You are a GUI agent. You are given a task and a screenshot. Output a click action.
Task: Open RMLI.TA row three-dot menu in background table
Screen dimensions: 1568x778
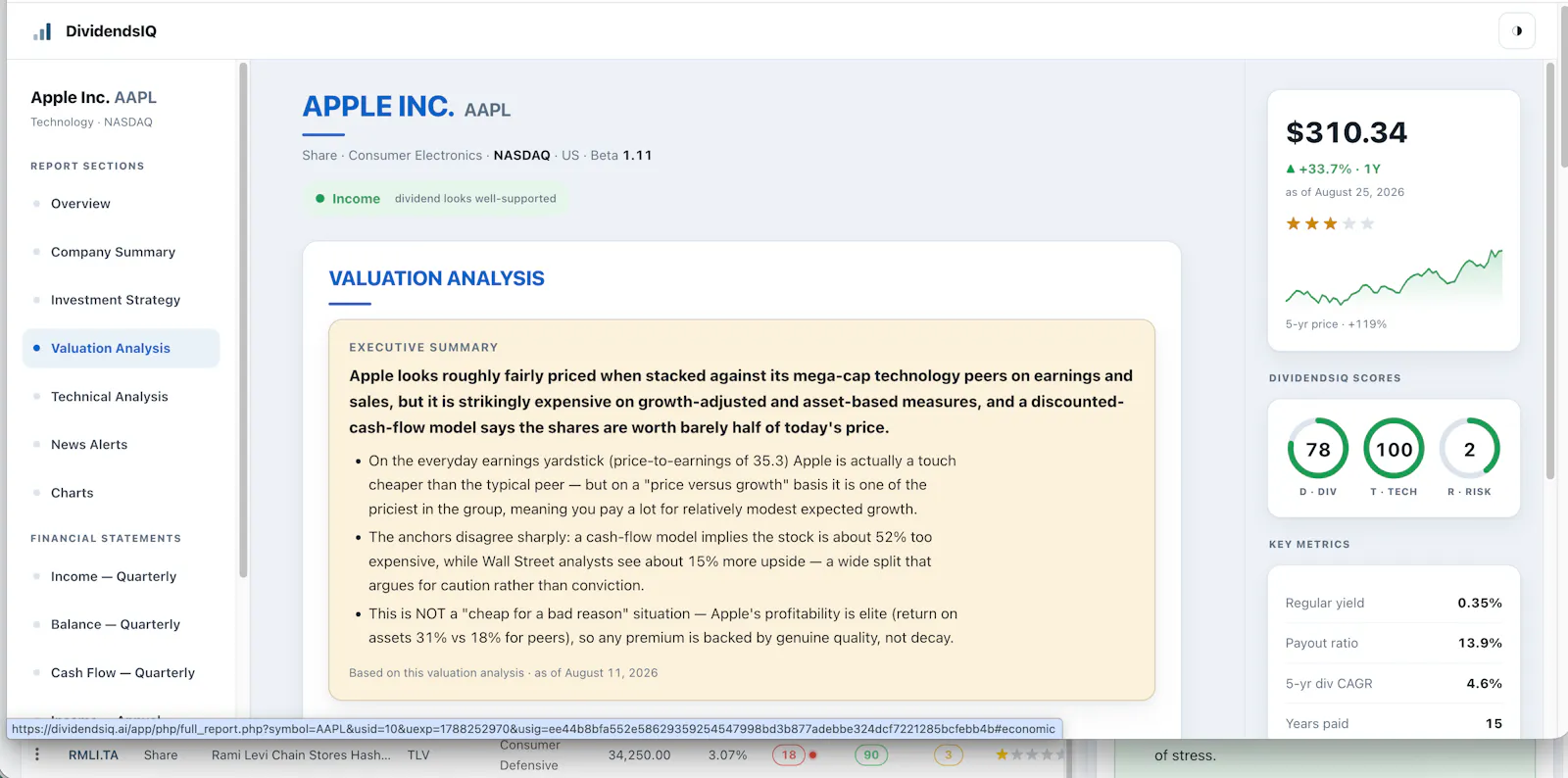pyautogui.click(x=37, y=755)
